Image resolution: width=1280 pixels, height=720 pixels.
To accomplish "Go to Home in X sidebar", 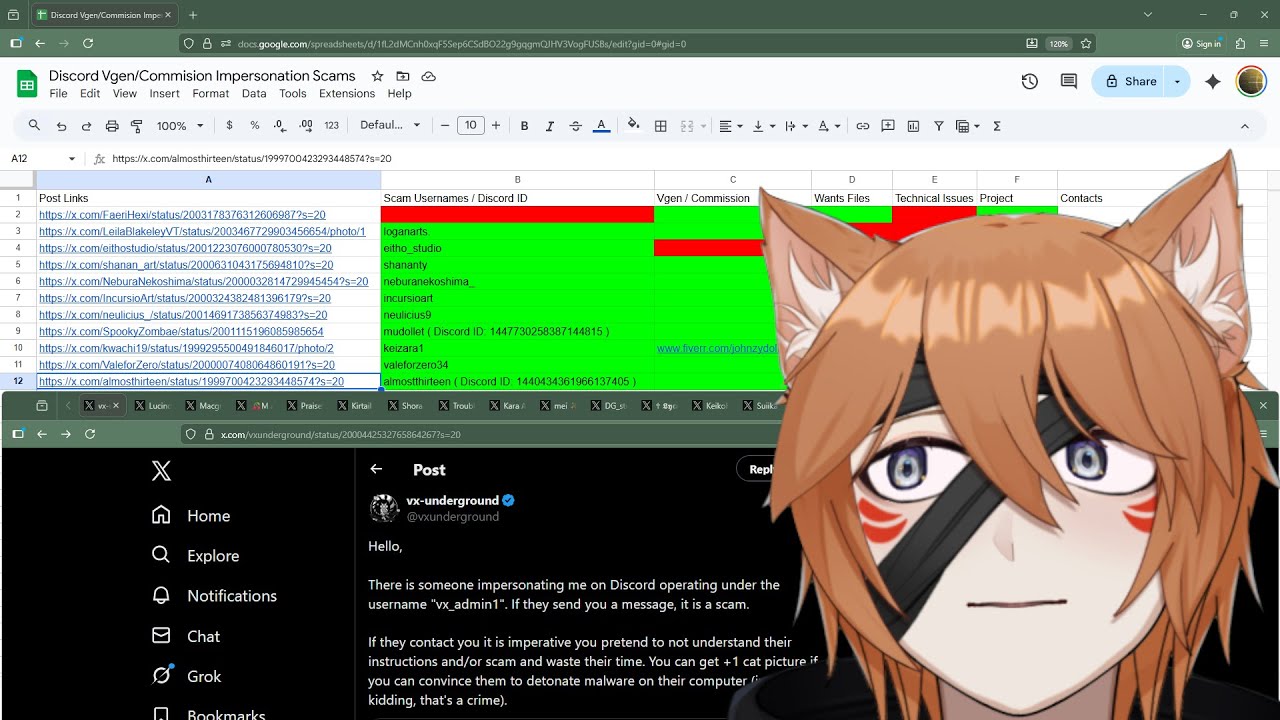I will 190,516.
